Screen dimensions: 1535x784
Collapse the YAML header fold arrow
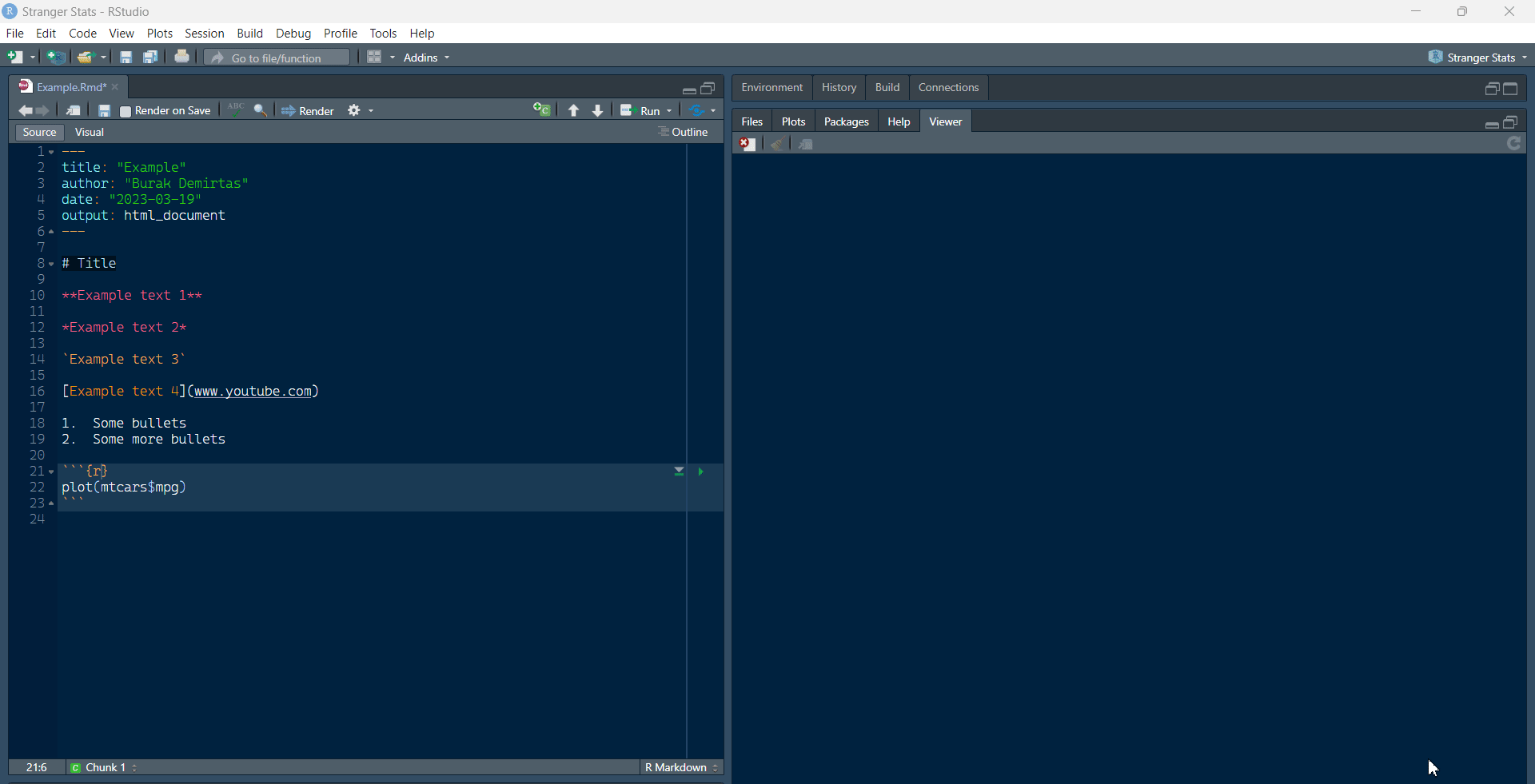51,152
